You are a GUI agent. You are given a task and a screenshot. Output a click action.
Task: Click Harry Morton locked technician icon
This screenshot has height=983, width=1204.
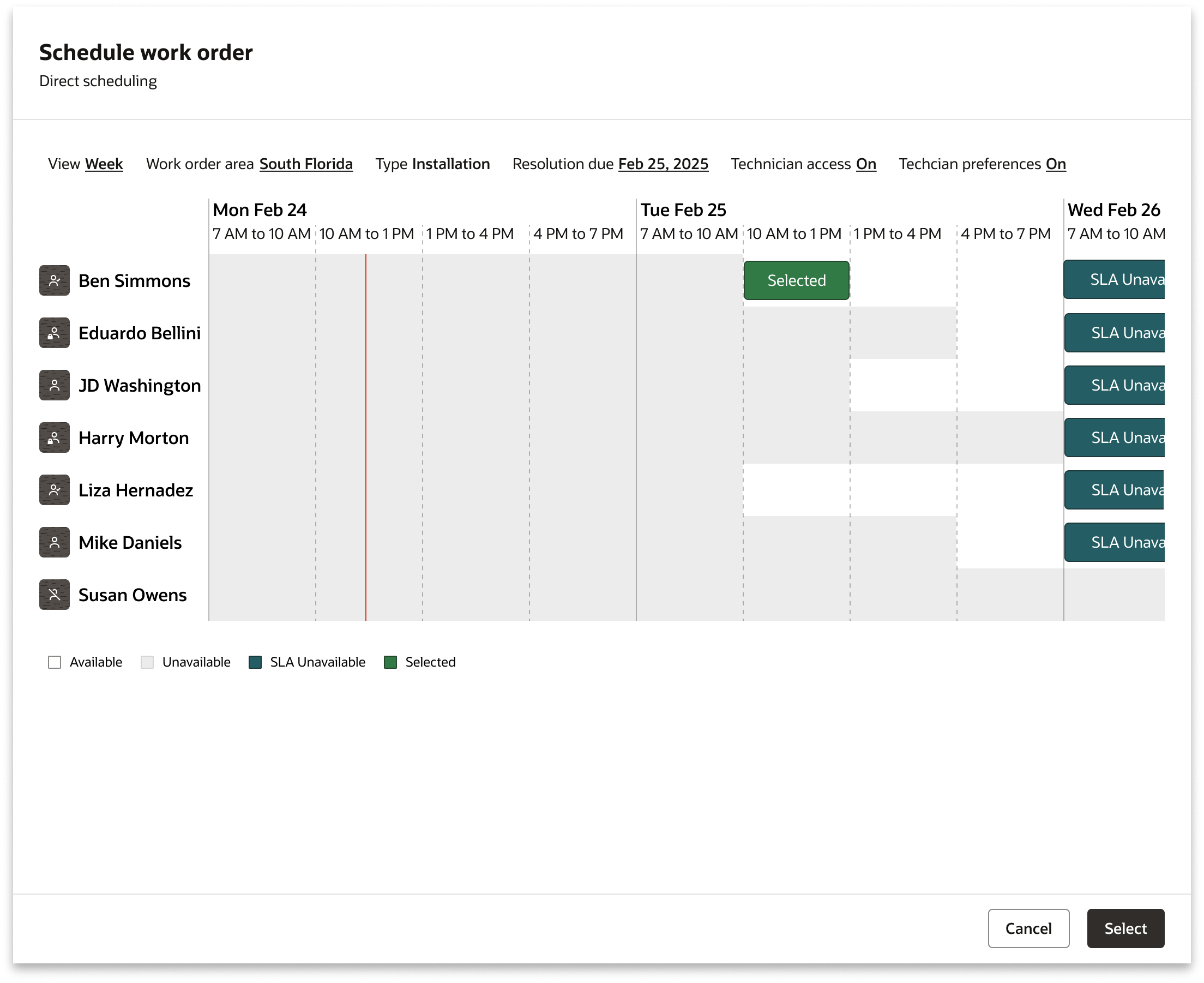click(x=55, y=437)
